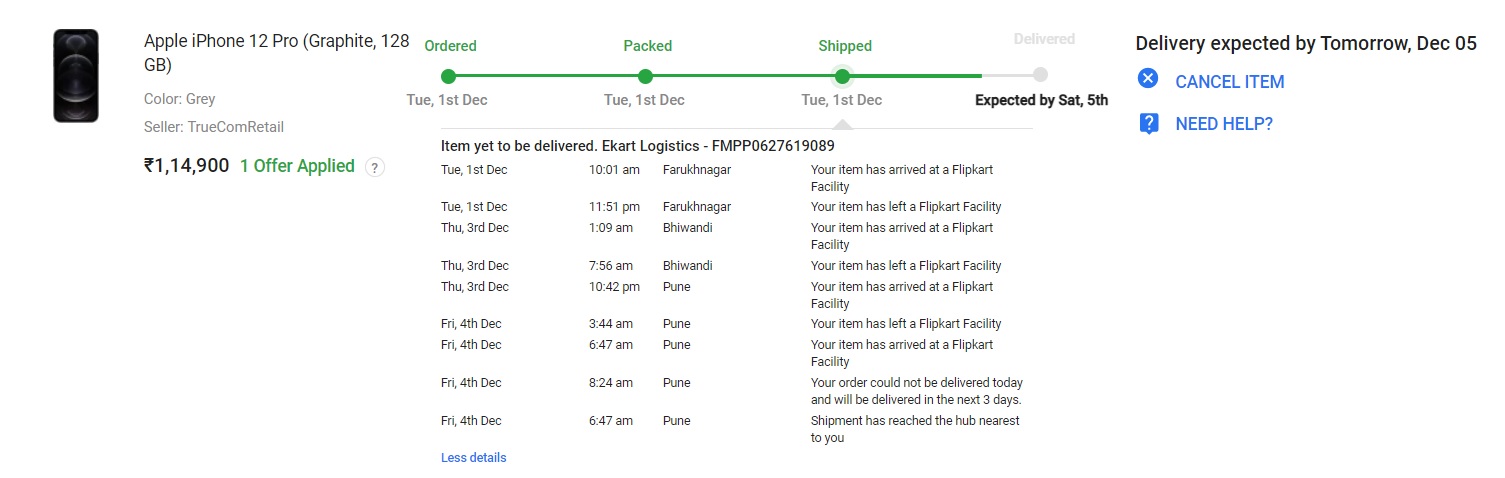This screenshot has width=1505, height=478.
Task: Open Apple iPhone 12 Pro product title
Action: (276, 53)
